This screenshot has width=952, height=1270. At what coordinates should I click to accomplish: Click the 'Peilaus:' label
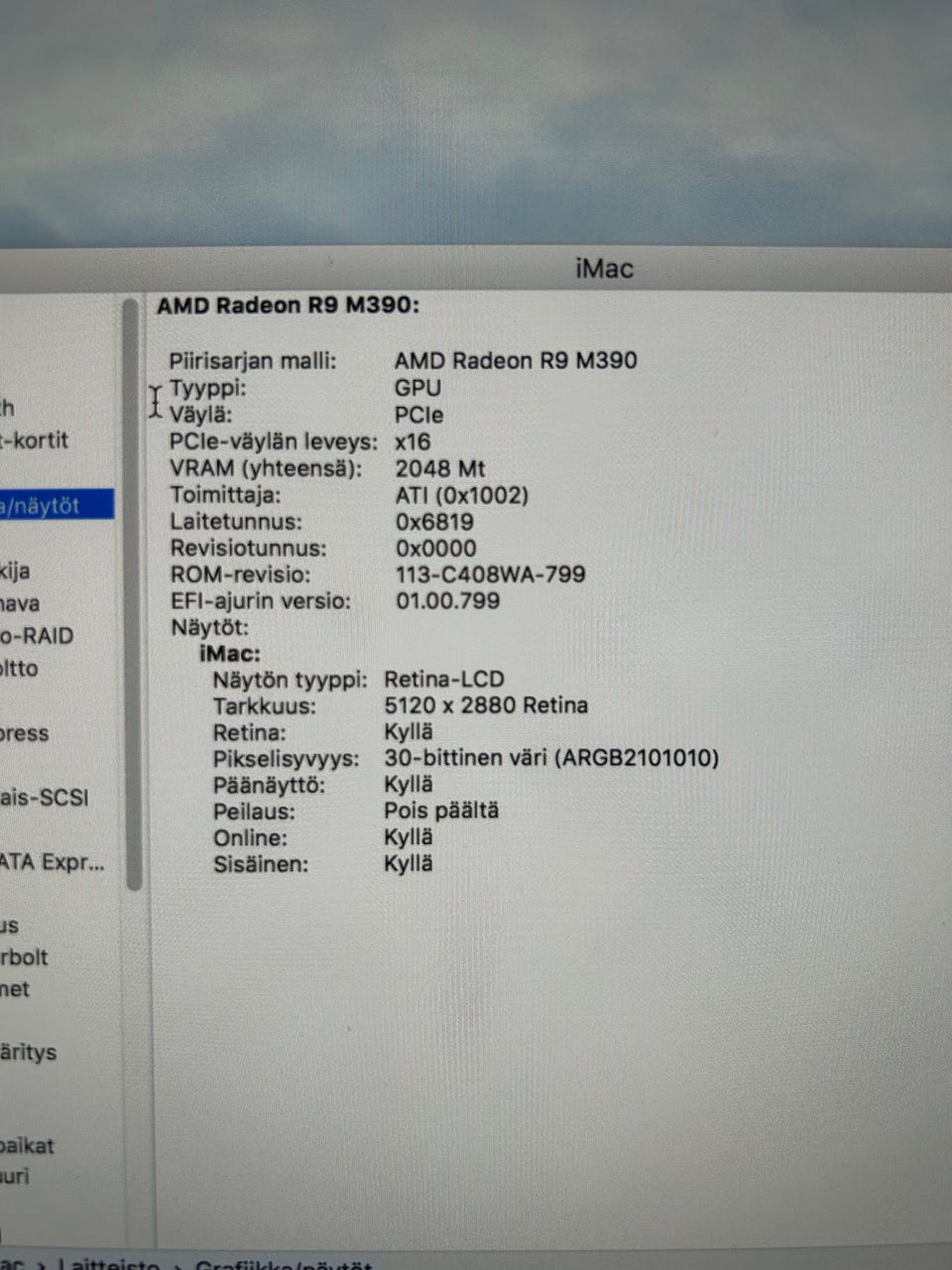point(254,812)
